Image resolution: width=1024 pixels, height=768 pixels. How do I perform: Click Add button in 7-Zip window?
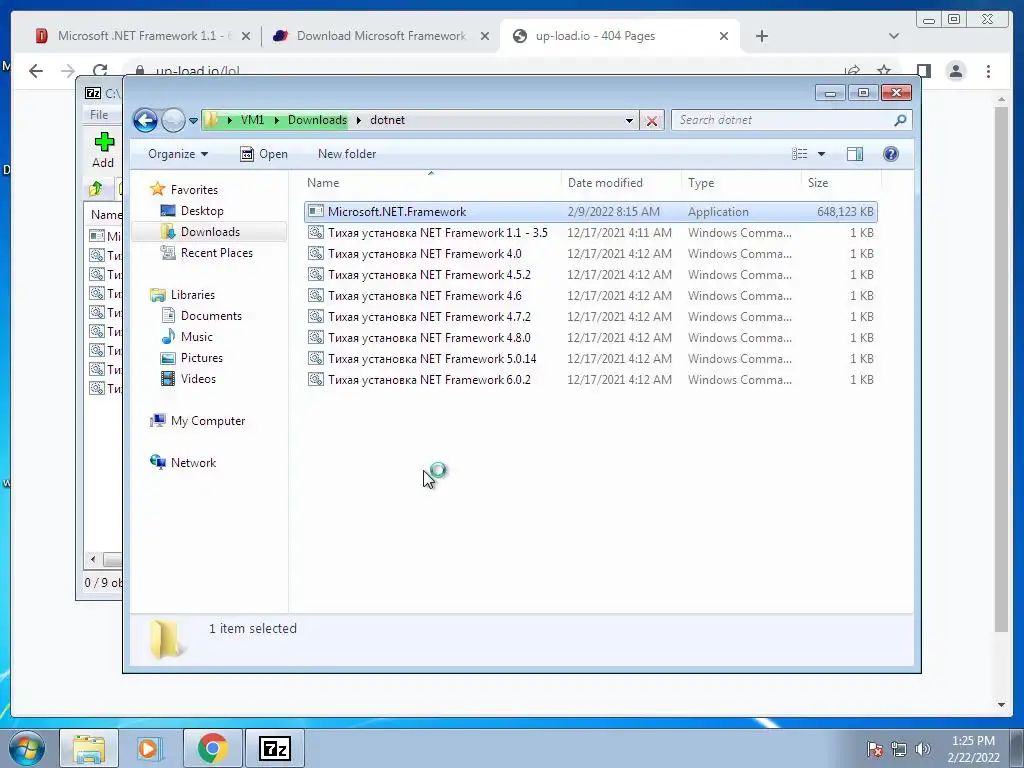pos(103,150)
